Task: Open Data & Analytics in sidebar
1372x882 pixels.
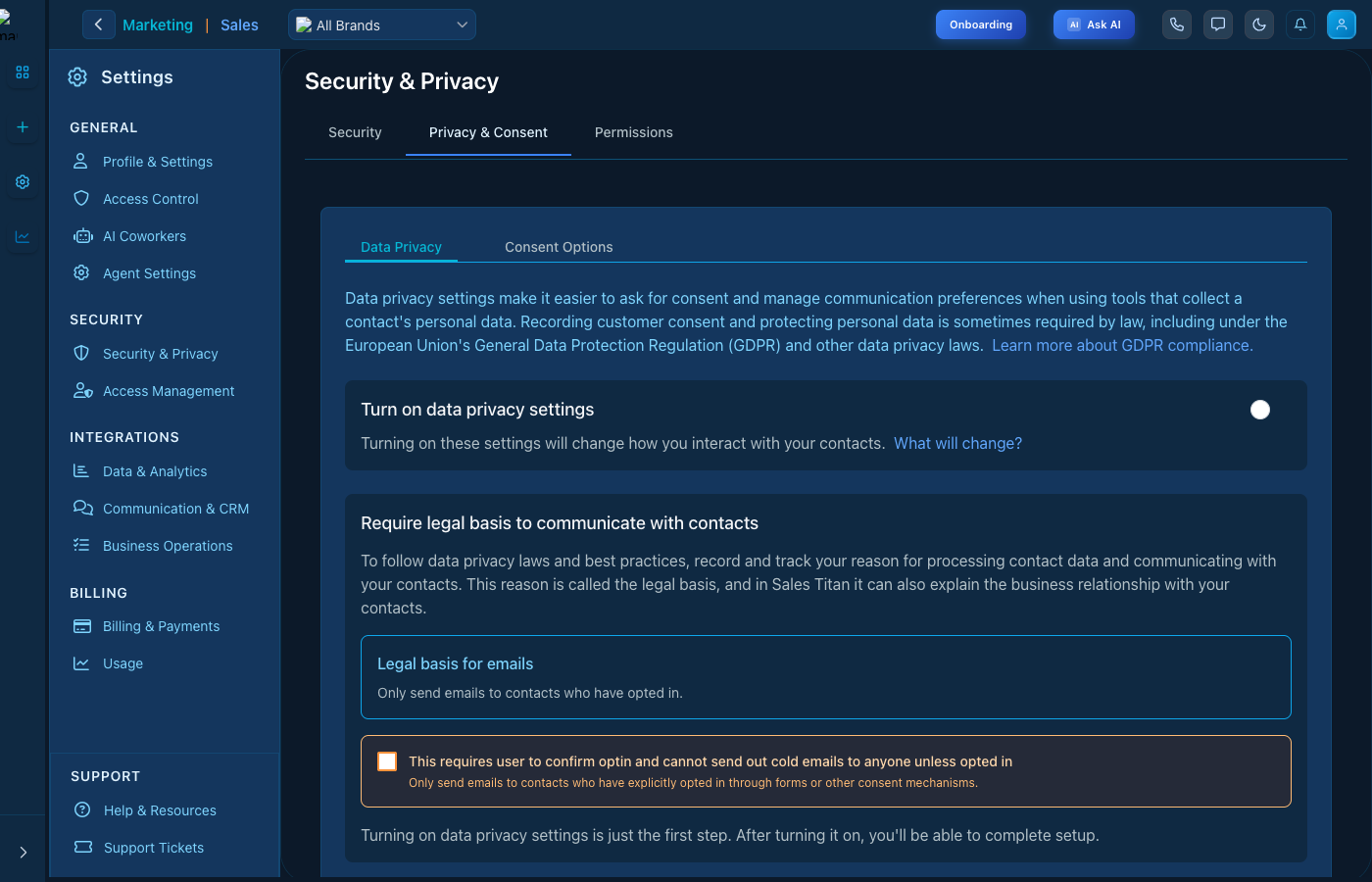Action: (155, 471)
